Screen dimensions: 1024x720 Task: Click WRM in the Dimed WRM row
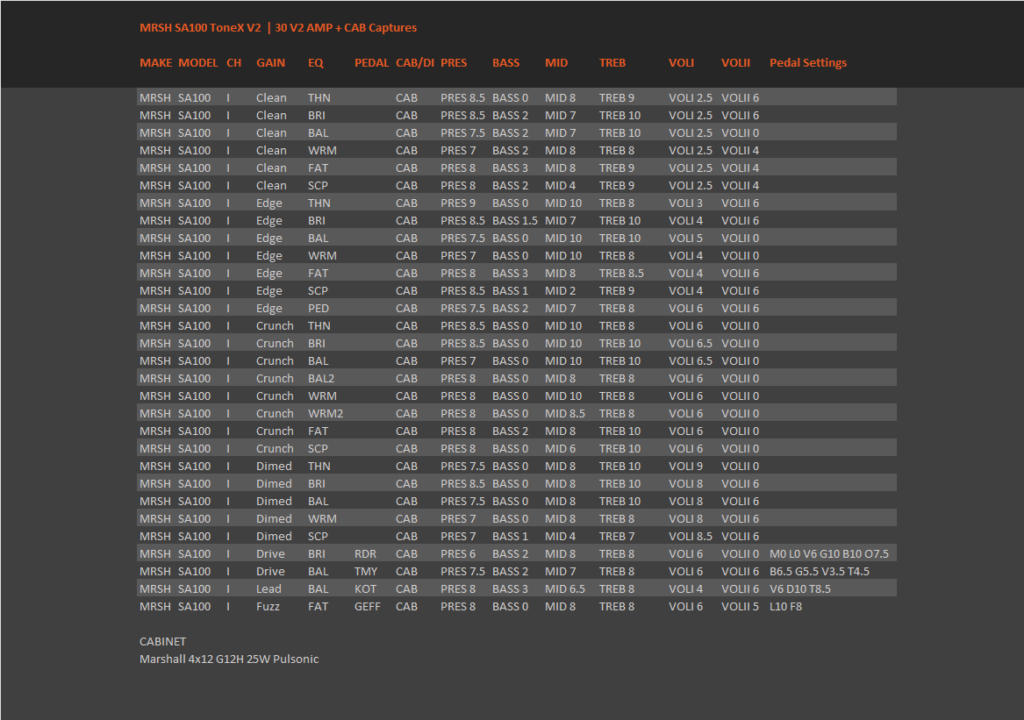[323, 519]
